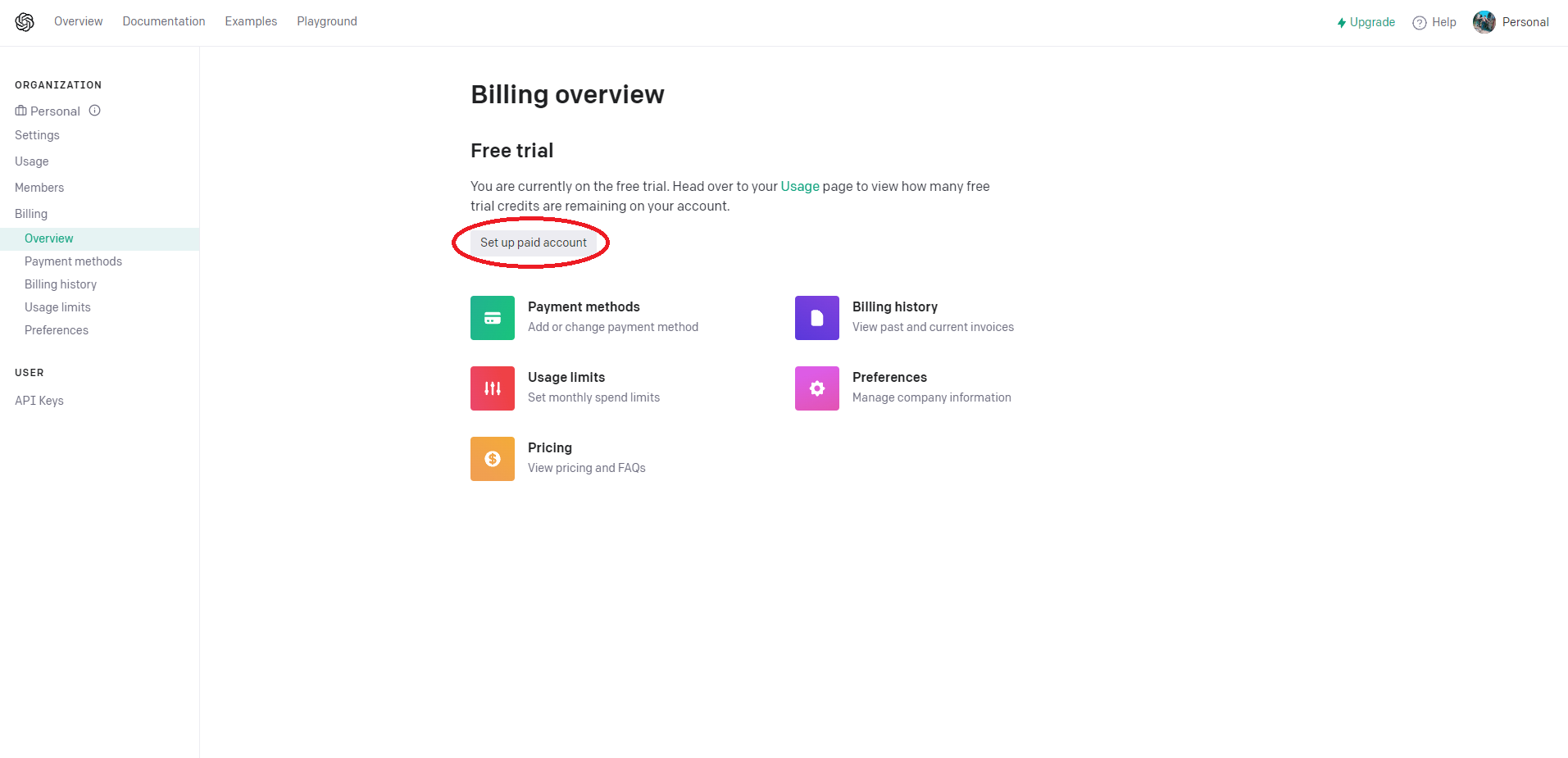Click the purple Billing history document icon
Image resolution: width=1568 pixels, height=758 pixels.
(816, 318)
